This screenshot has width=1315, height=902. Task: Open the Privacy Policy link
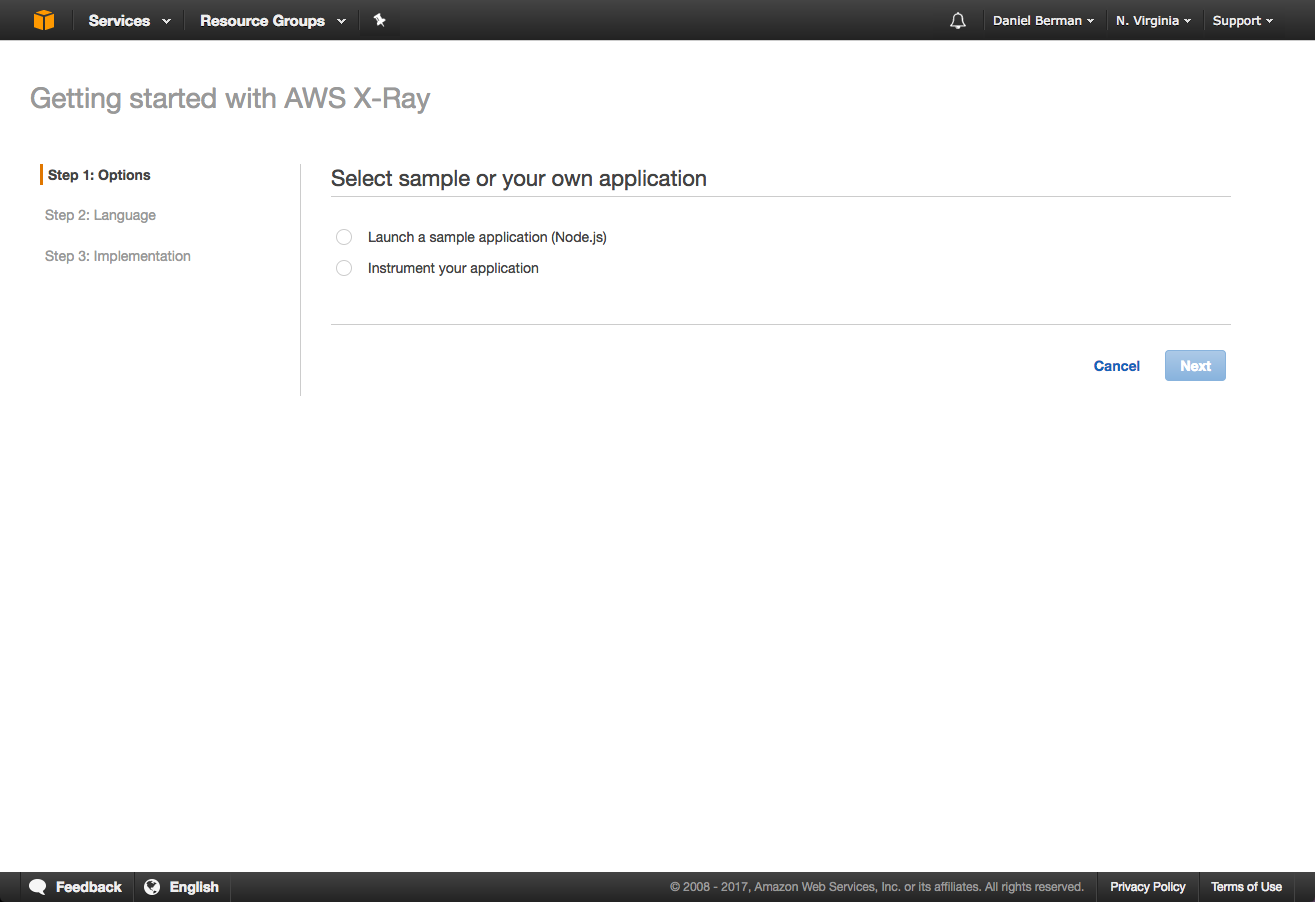1148,887
